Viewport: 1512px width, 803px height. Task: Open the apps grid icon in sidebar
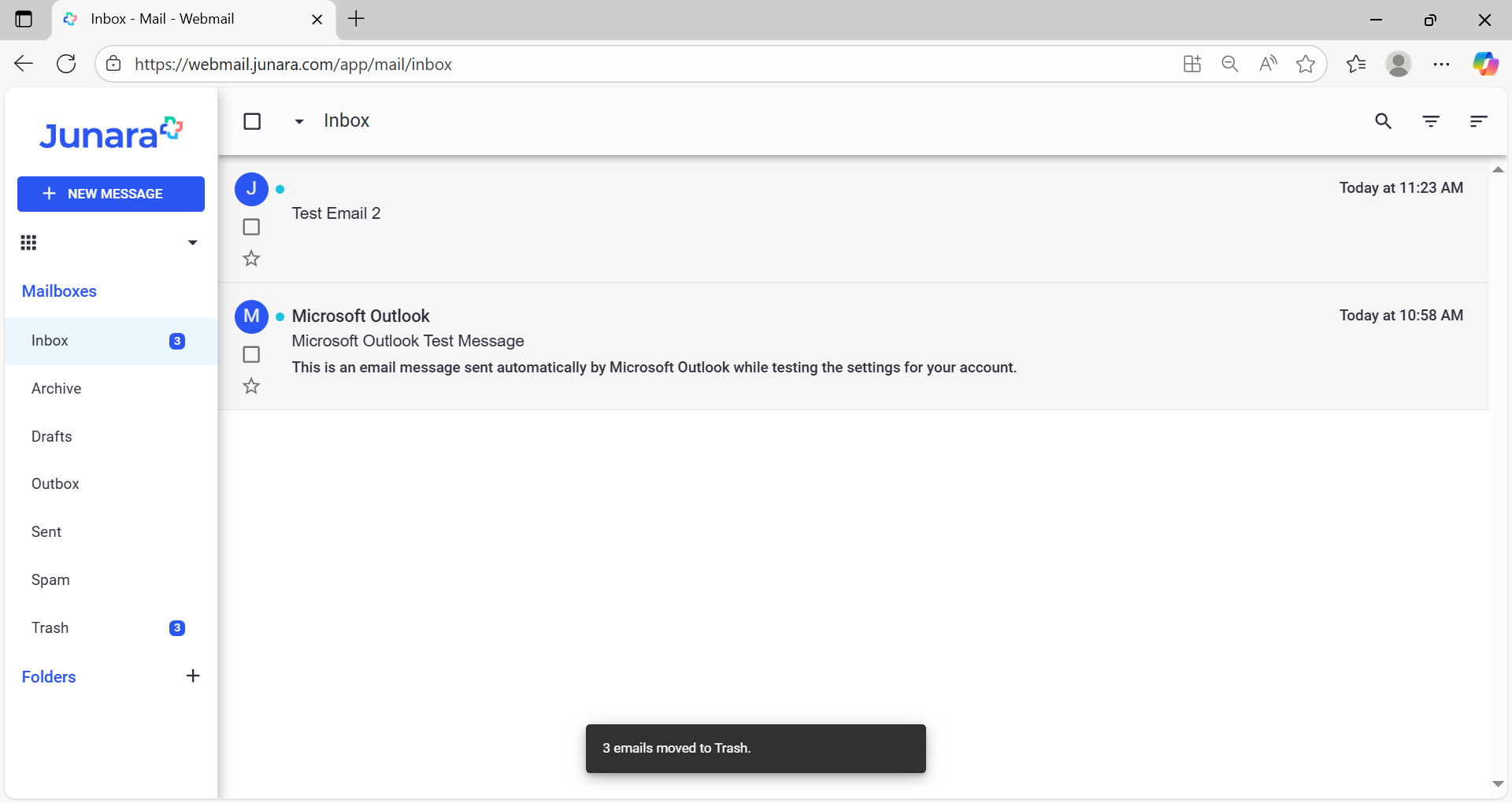click(29, 242)
